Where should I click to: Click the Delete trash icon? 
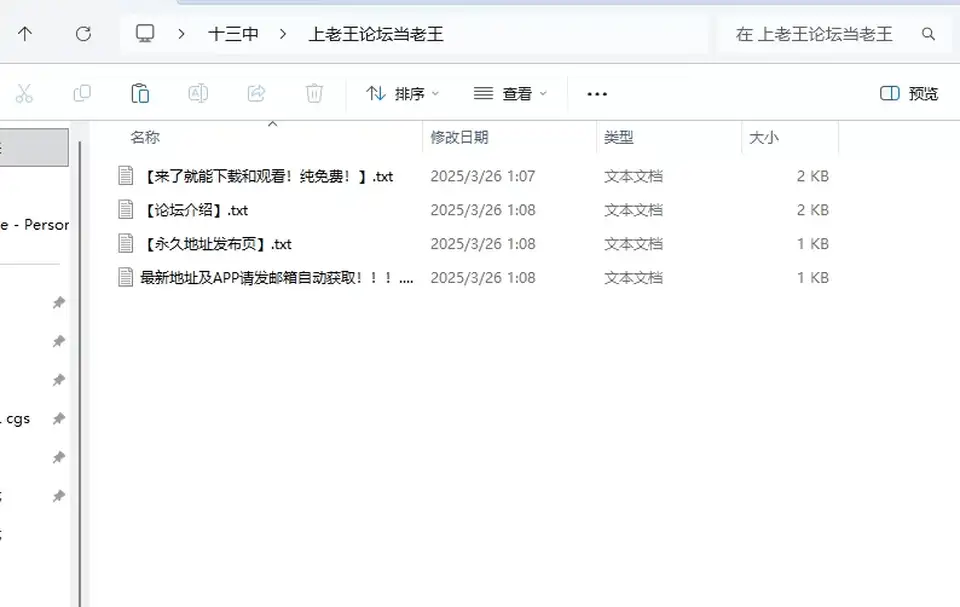coord(314,94)
